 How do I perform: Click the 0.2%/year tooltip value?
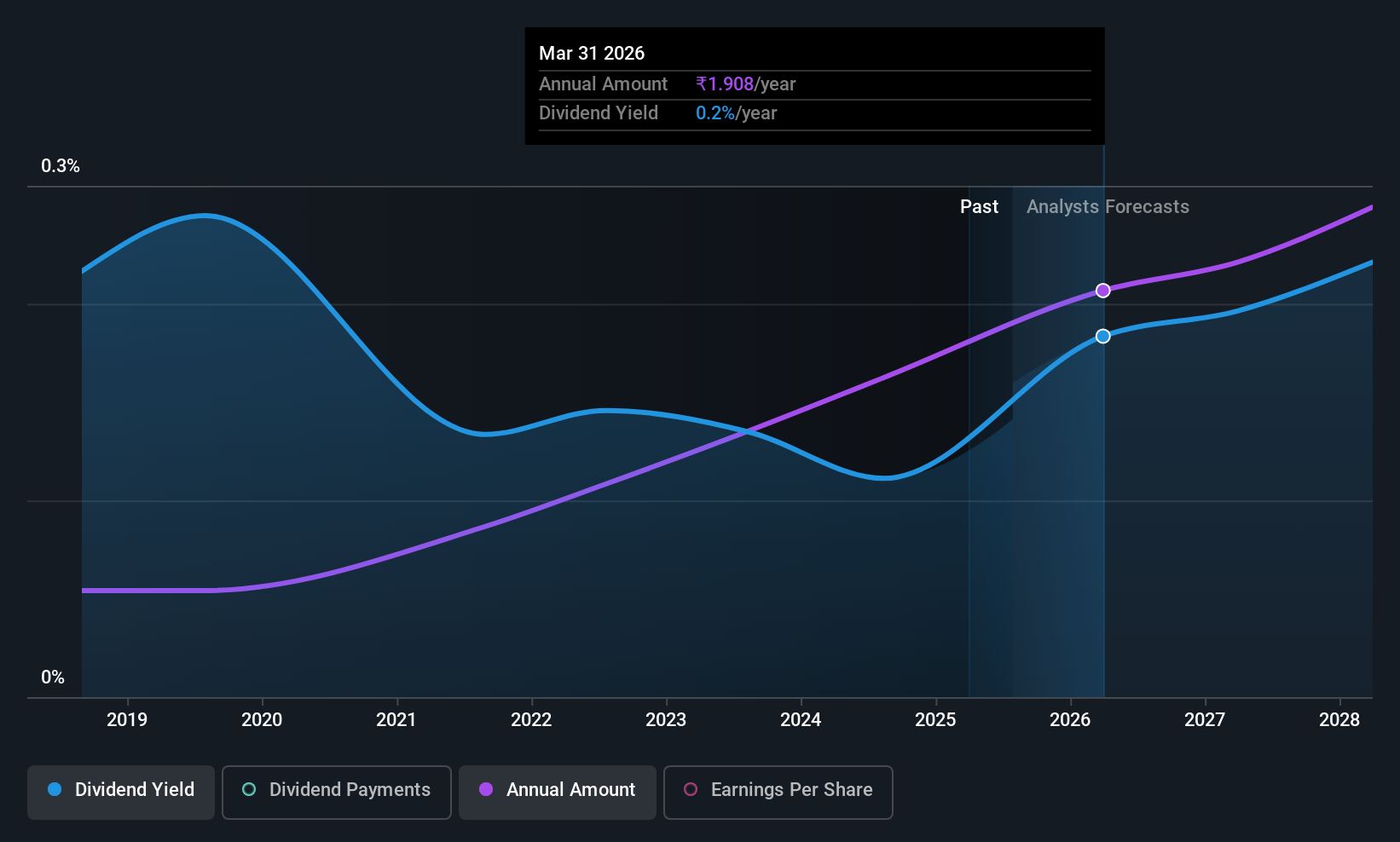736,113
